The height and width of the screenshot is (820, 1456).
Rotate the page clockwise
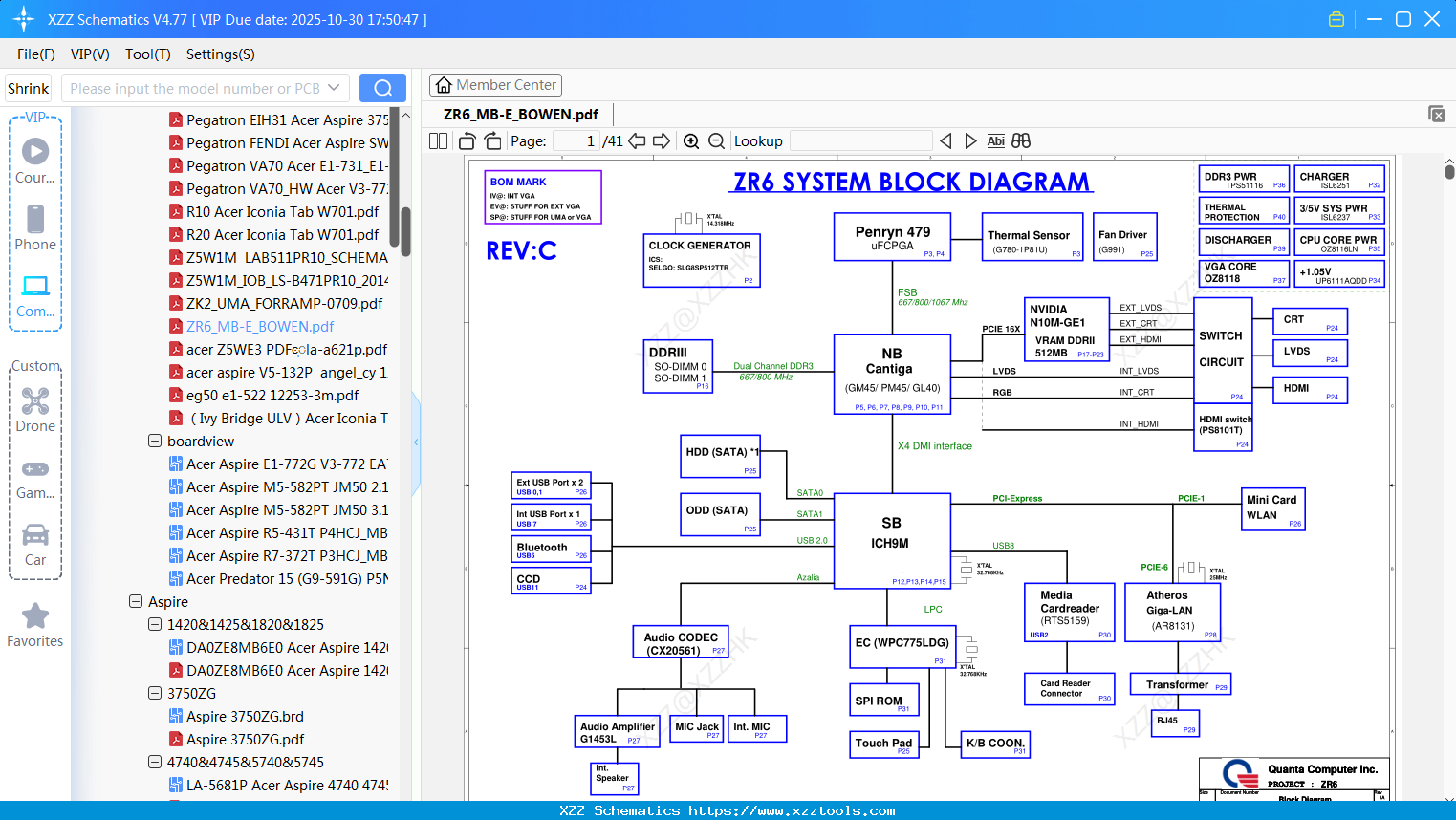[x=492, y=141]
